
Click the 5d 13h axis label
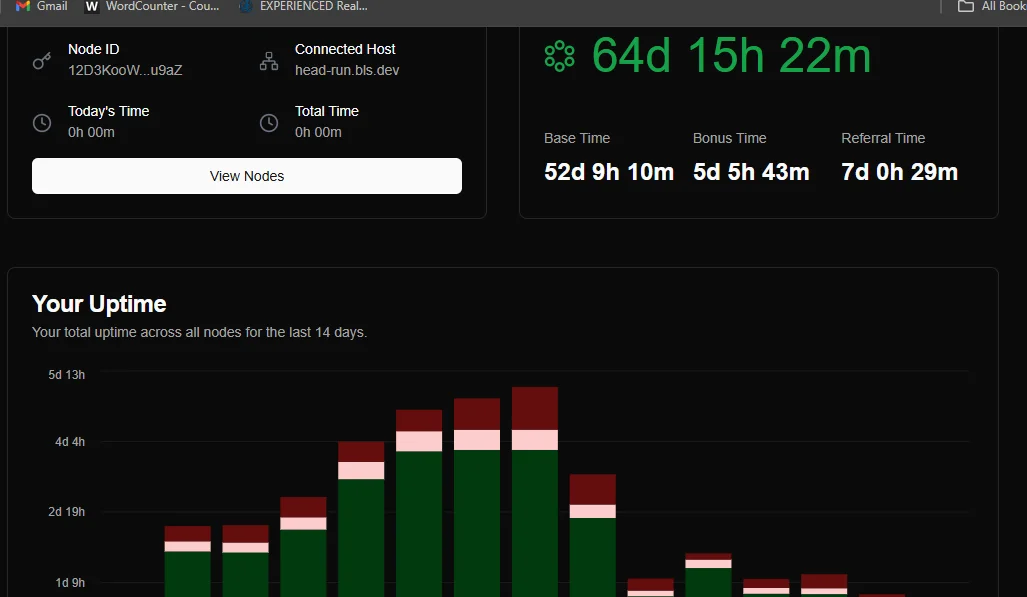(x=66, y=375)
